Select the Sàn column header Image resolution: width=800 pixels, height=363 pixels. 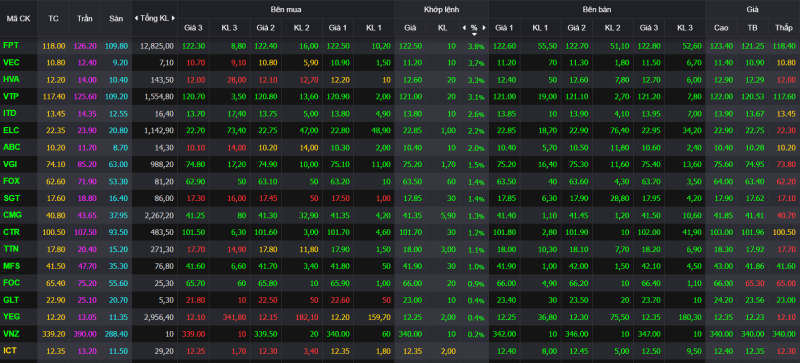[116, 18]
